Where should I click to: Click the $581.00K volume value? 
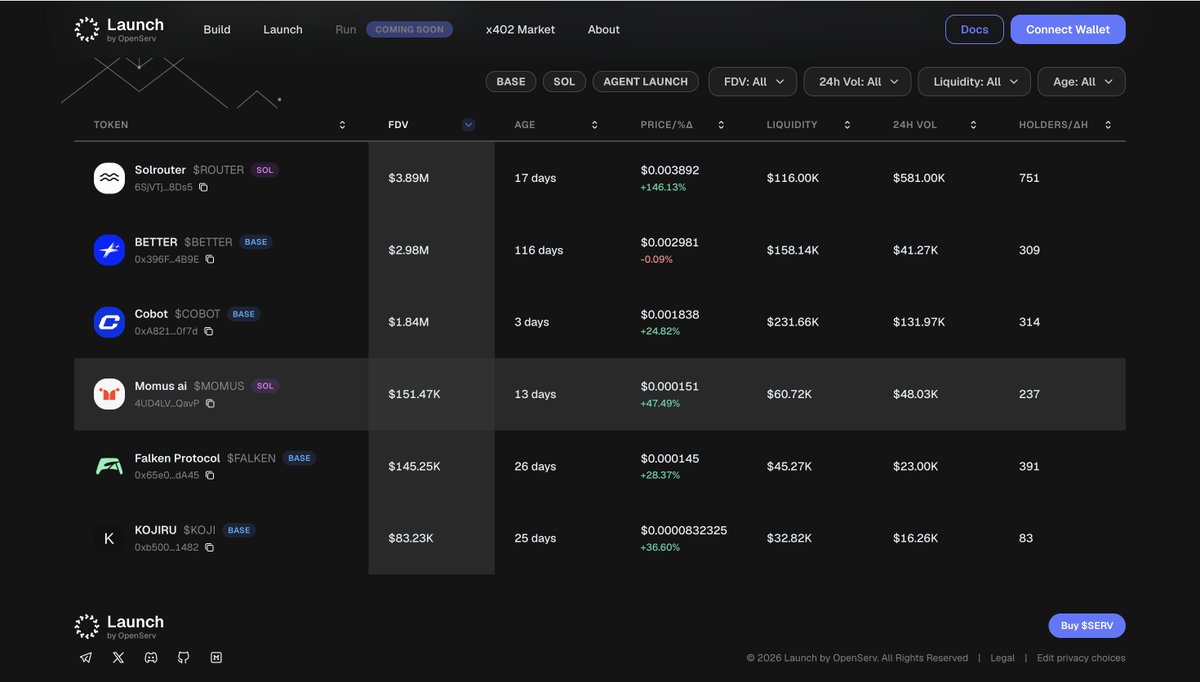click(919, 178)
